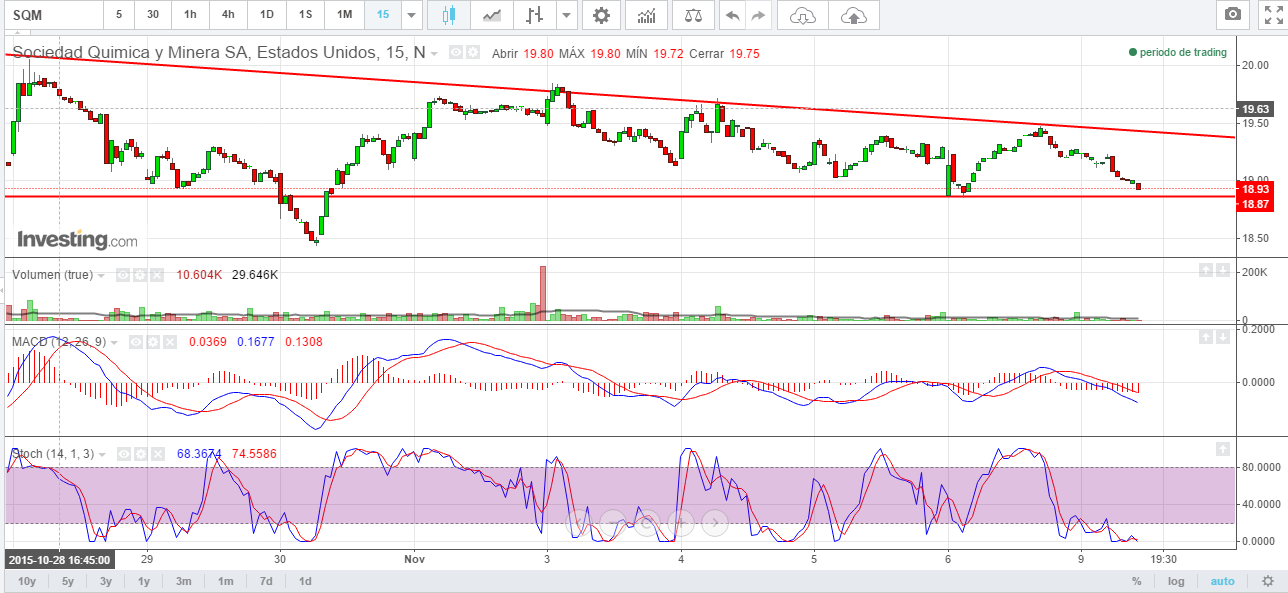Image resolution: width=1288 pixels, height=593 pixels.
Task: Save chart with cloud upload icon
Action: [853, 15]
